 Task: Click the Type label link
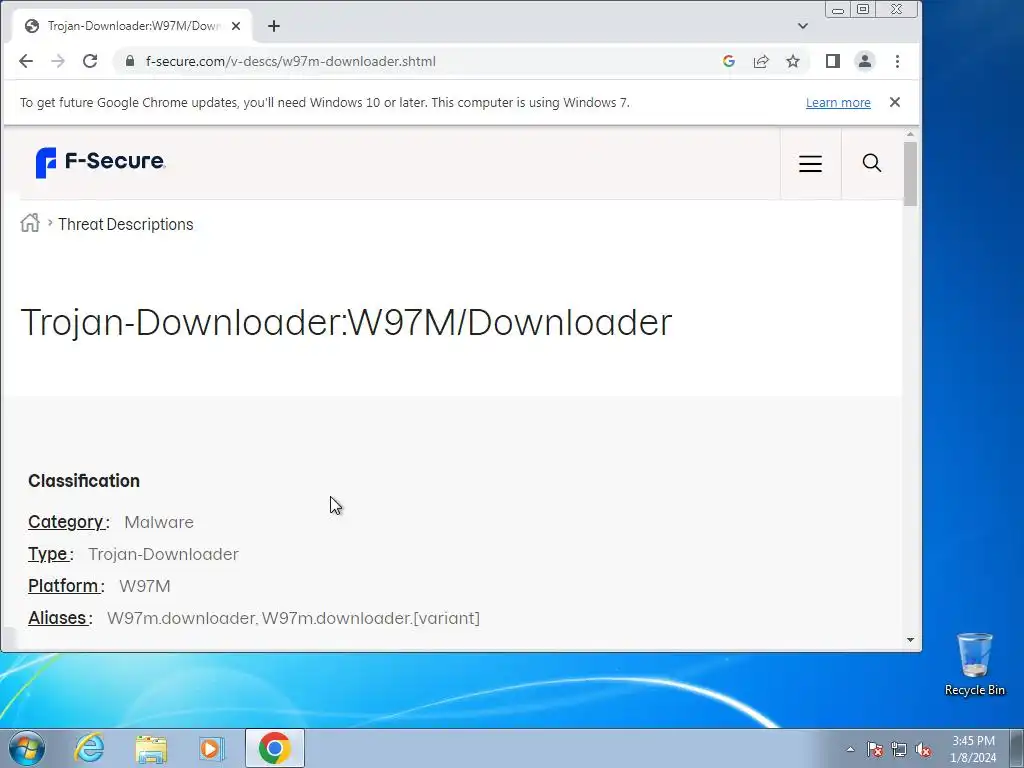48,554
